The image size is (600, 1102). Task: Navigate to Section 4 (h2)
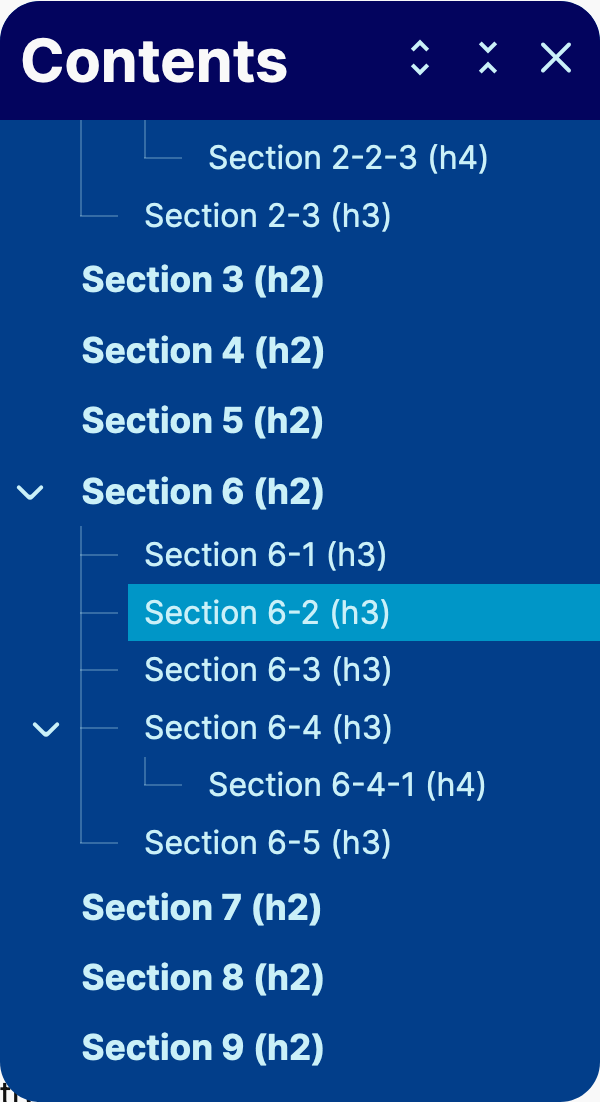tap(202, 351)
